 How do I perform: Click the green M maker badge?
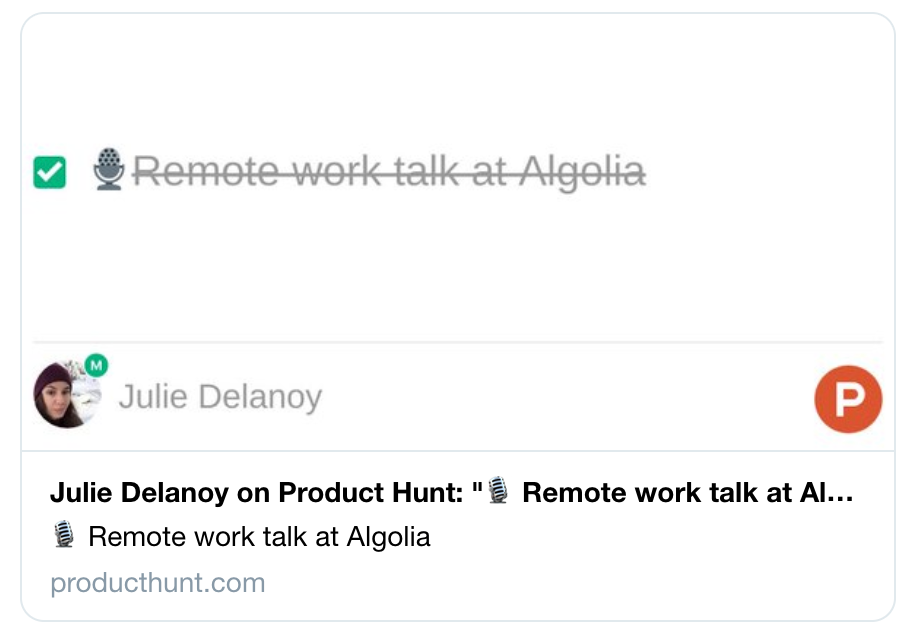click(x=97, y=365)
